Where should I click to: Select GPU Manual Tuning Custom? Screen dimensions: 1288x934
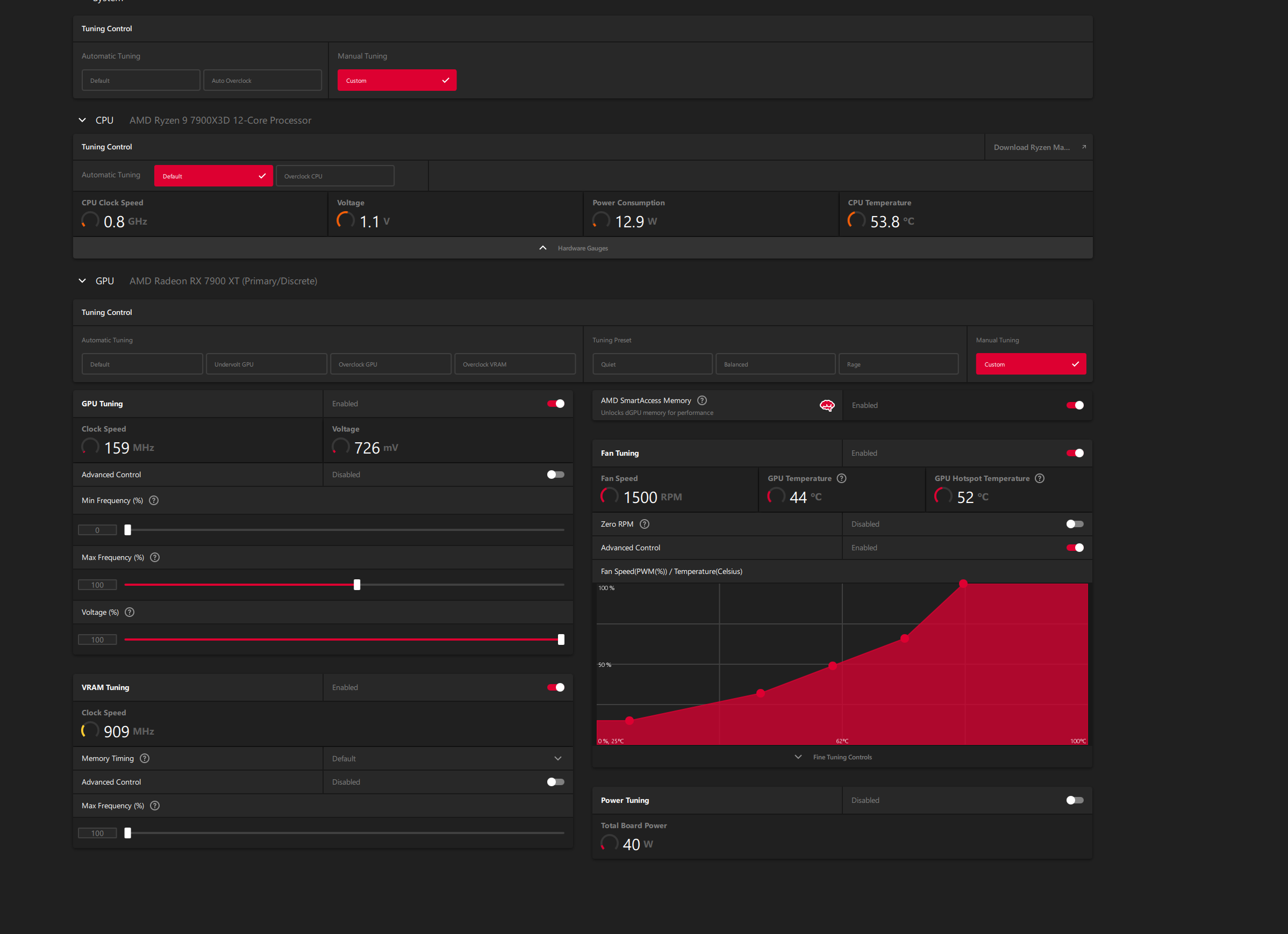(1031, 364)
